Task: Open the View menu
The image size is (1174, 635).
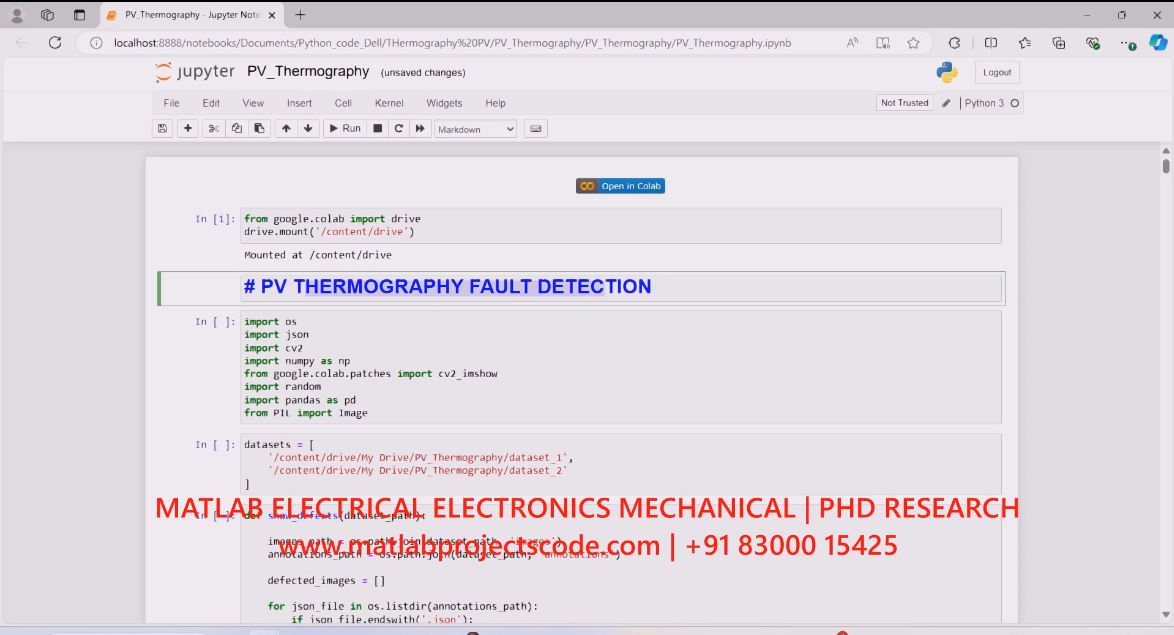Action: [x=253, y=103]
